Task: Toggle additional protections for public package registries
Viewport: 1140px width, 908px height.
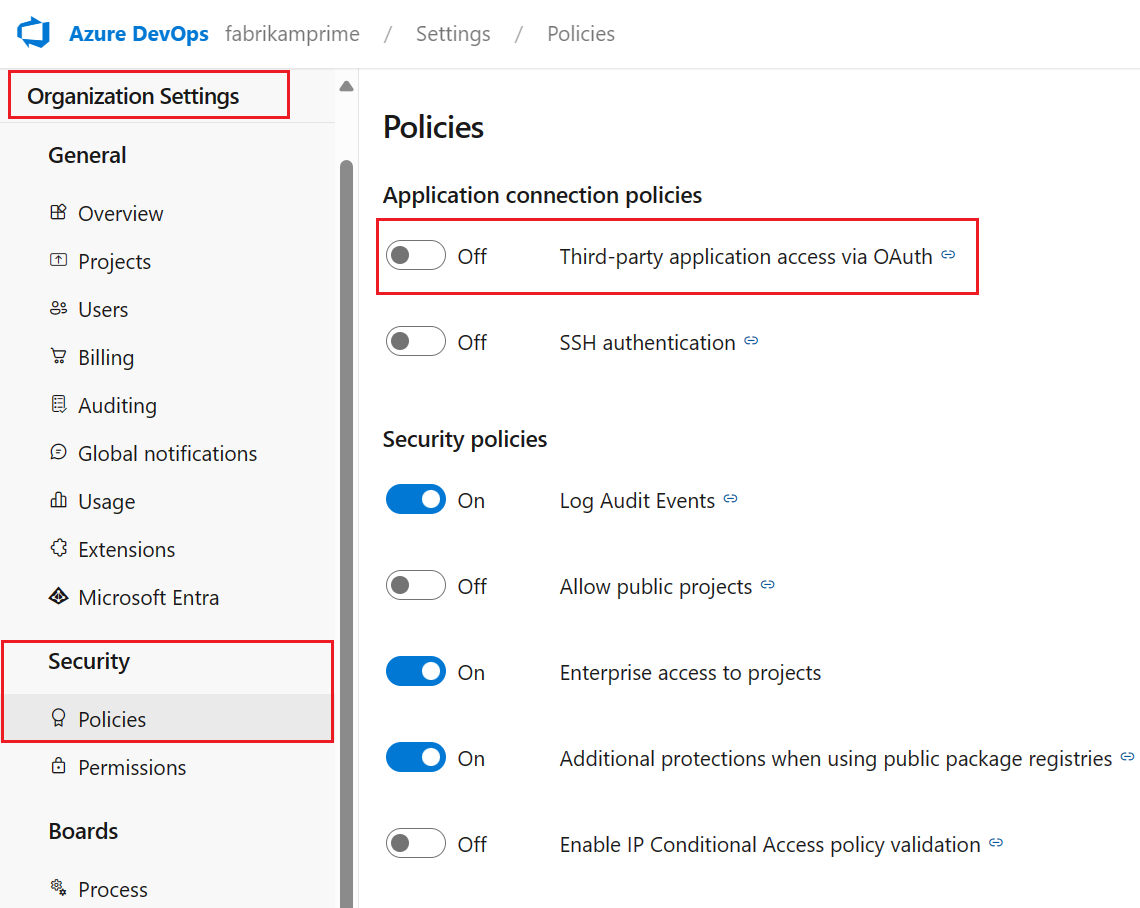Action: point(416,758)
